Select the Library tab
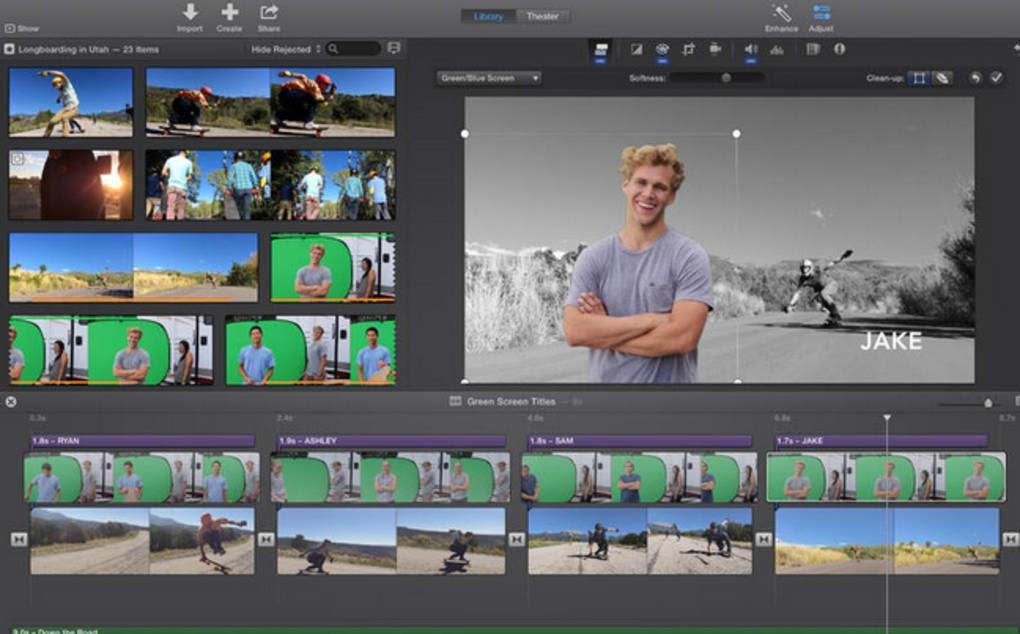This screenshot has height=634, width=1020. click(489, 15)
